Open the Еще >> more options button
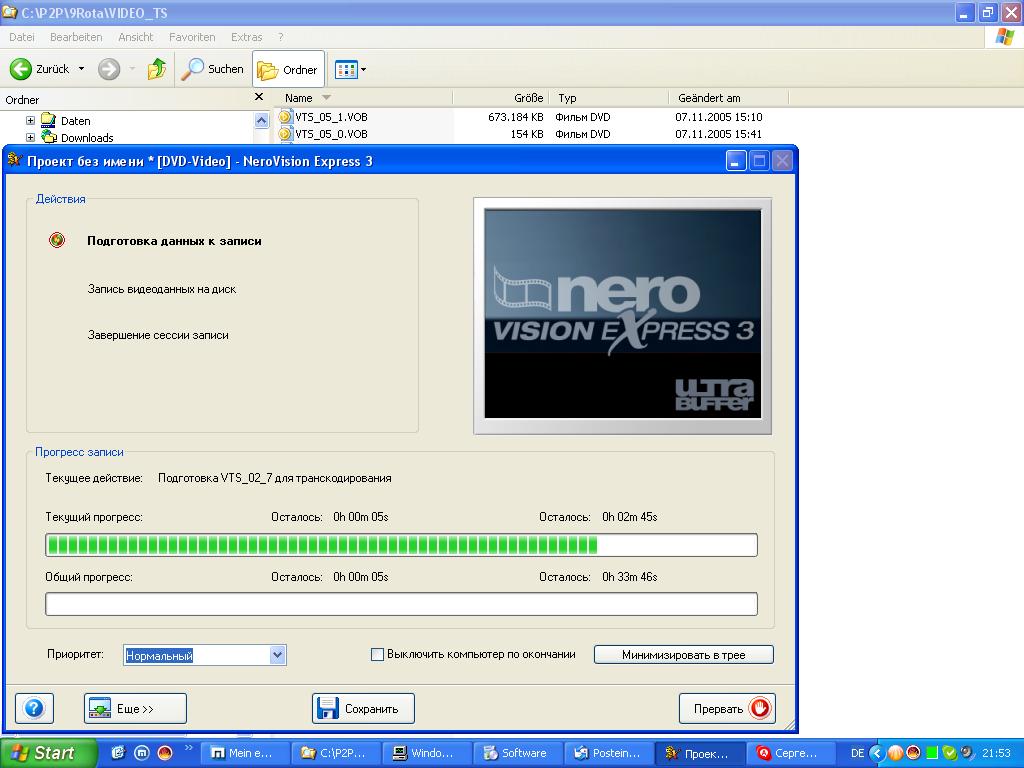Screen dimensions: 1024x768 (x=135, y=708)
